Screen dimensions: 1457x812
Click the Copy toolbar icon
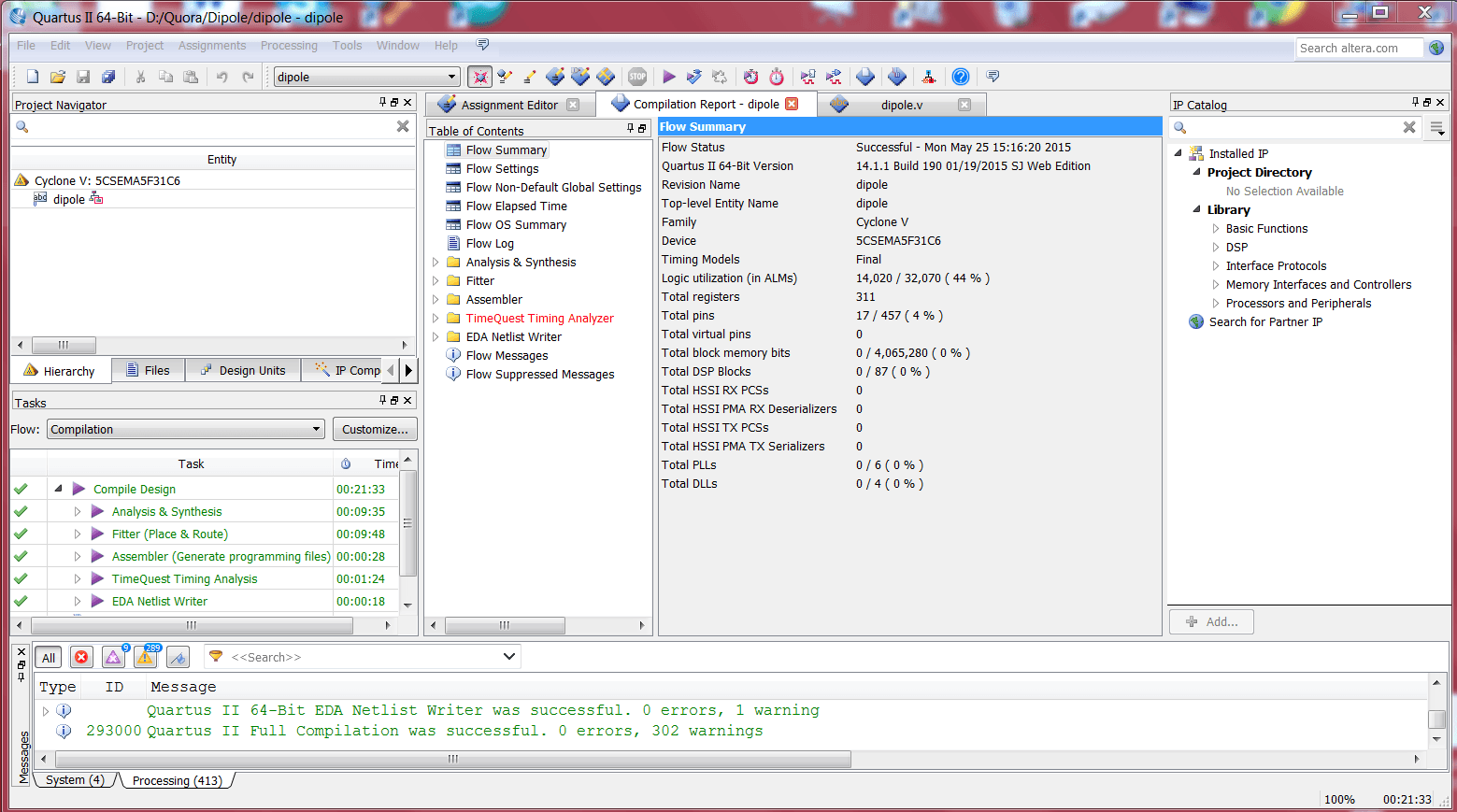165,77
